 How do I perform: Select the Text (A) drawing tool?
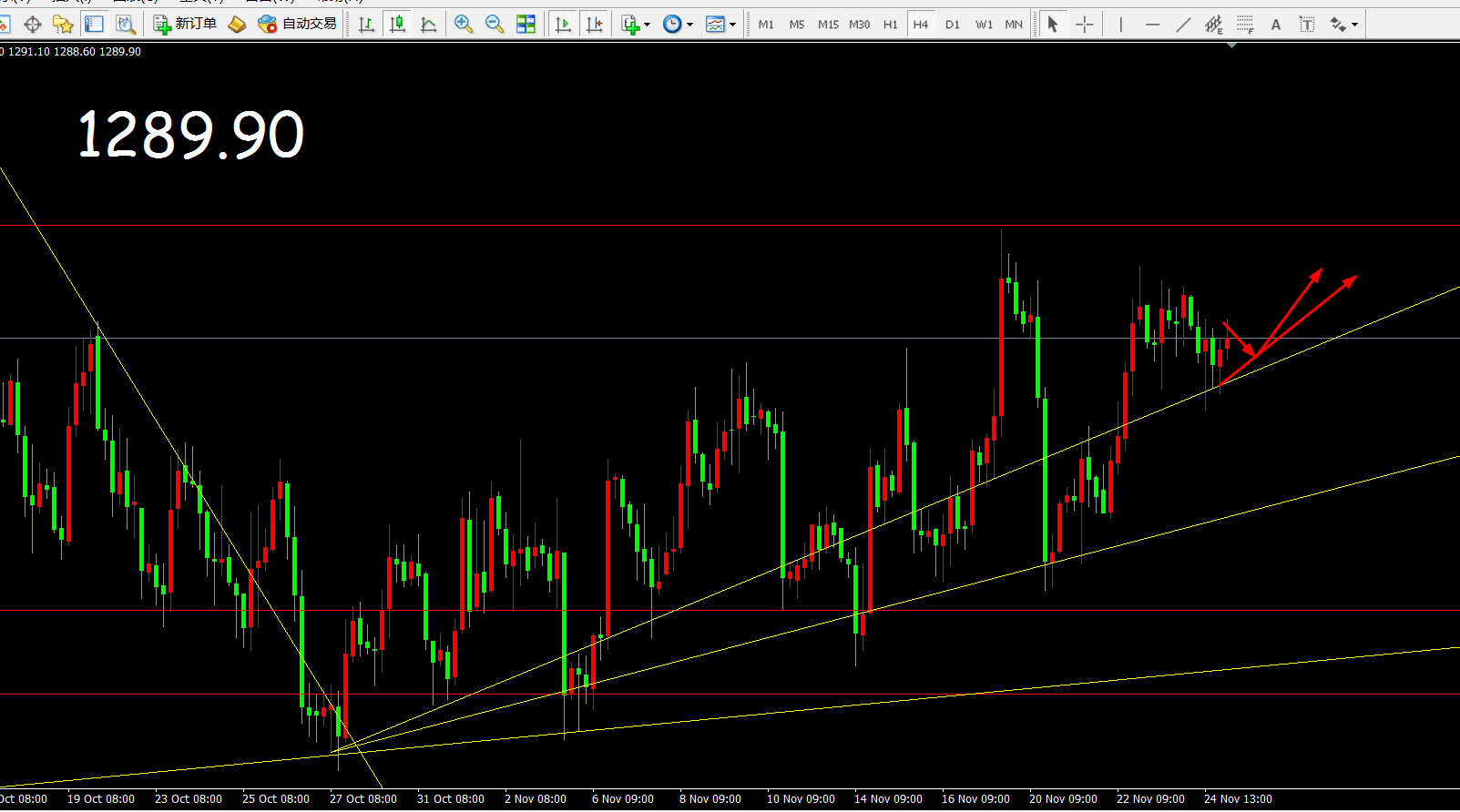pos(1276,25)
